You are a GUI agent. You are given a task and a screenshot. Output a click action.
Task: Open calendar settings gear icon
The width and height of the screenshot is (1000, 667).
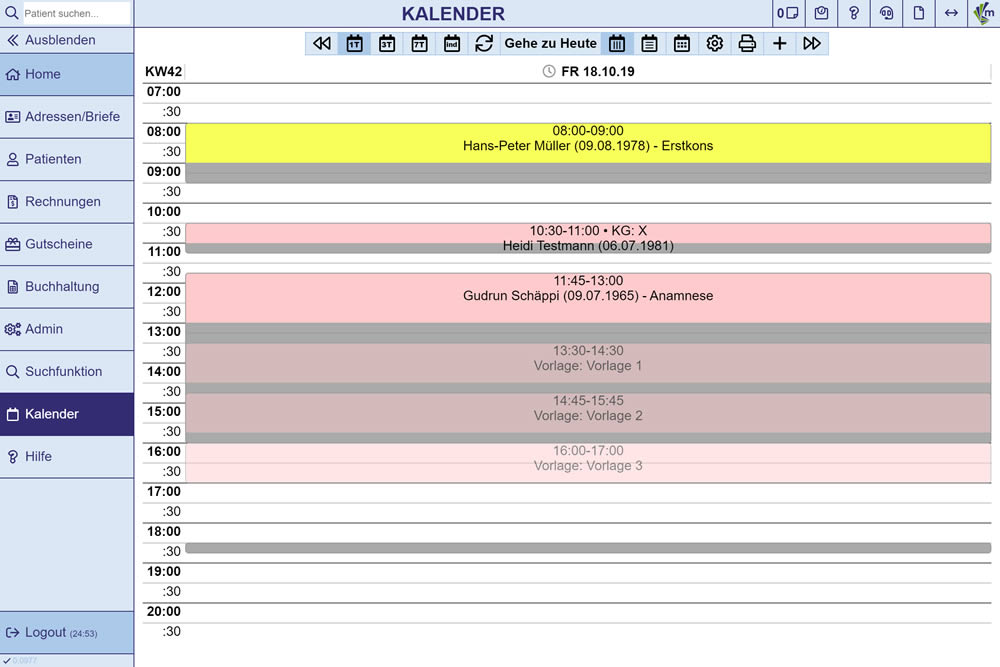714,44
